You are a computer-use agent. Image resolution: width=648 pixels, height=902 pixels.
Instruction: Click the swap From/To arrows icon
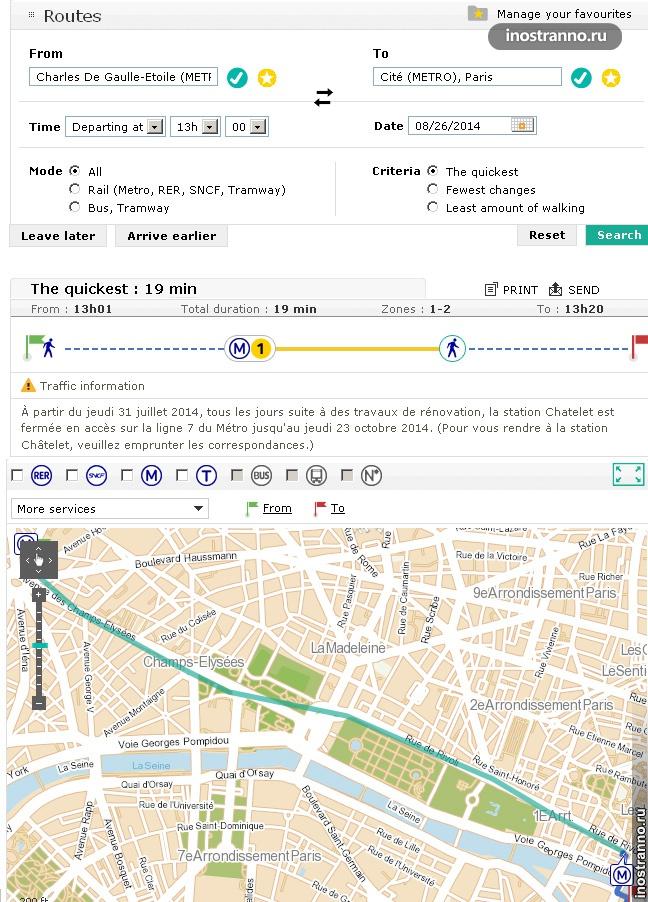tap(323, 97)
